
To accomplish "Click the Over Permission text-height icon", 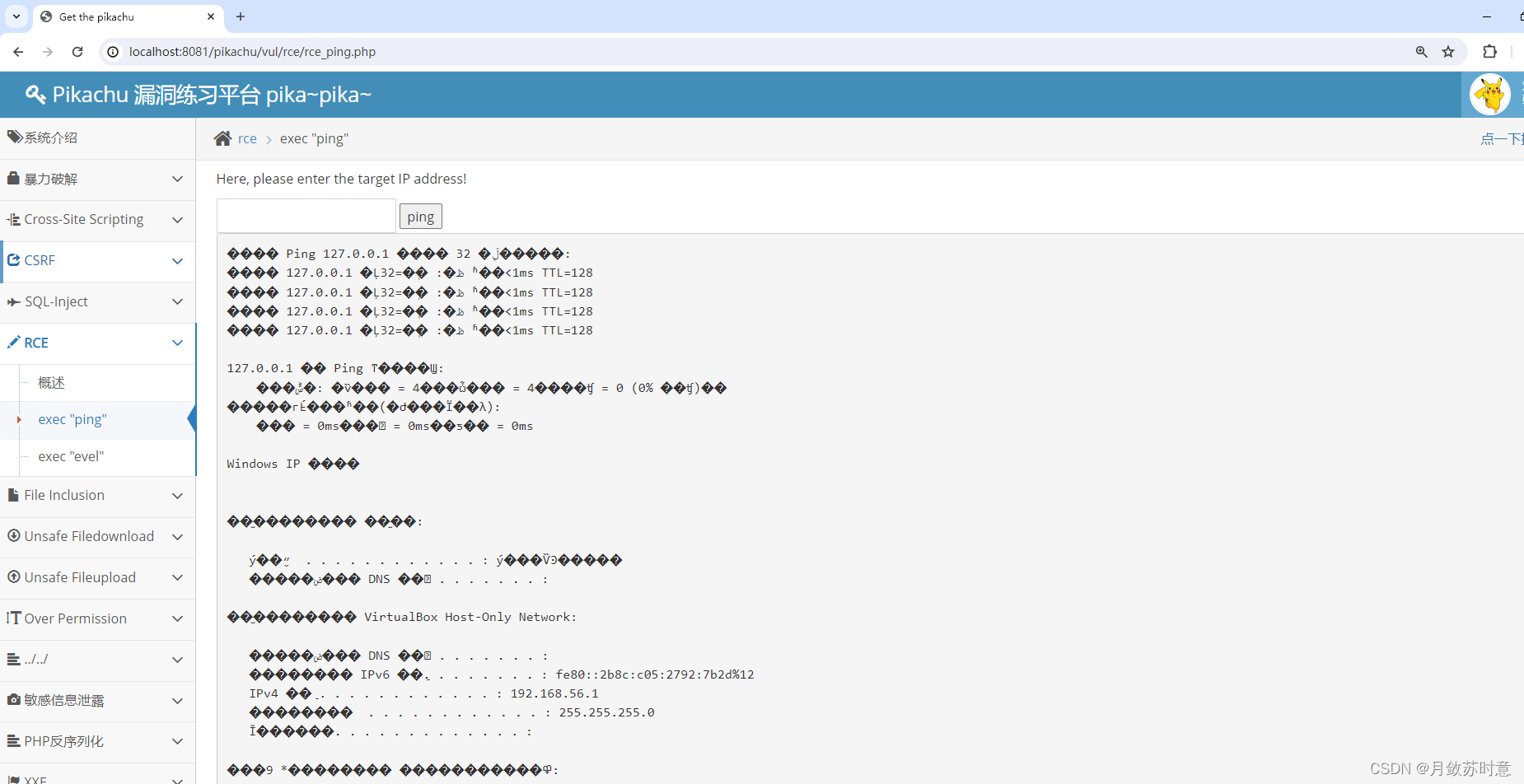I will point(13,618).
